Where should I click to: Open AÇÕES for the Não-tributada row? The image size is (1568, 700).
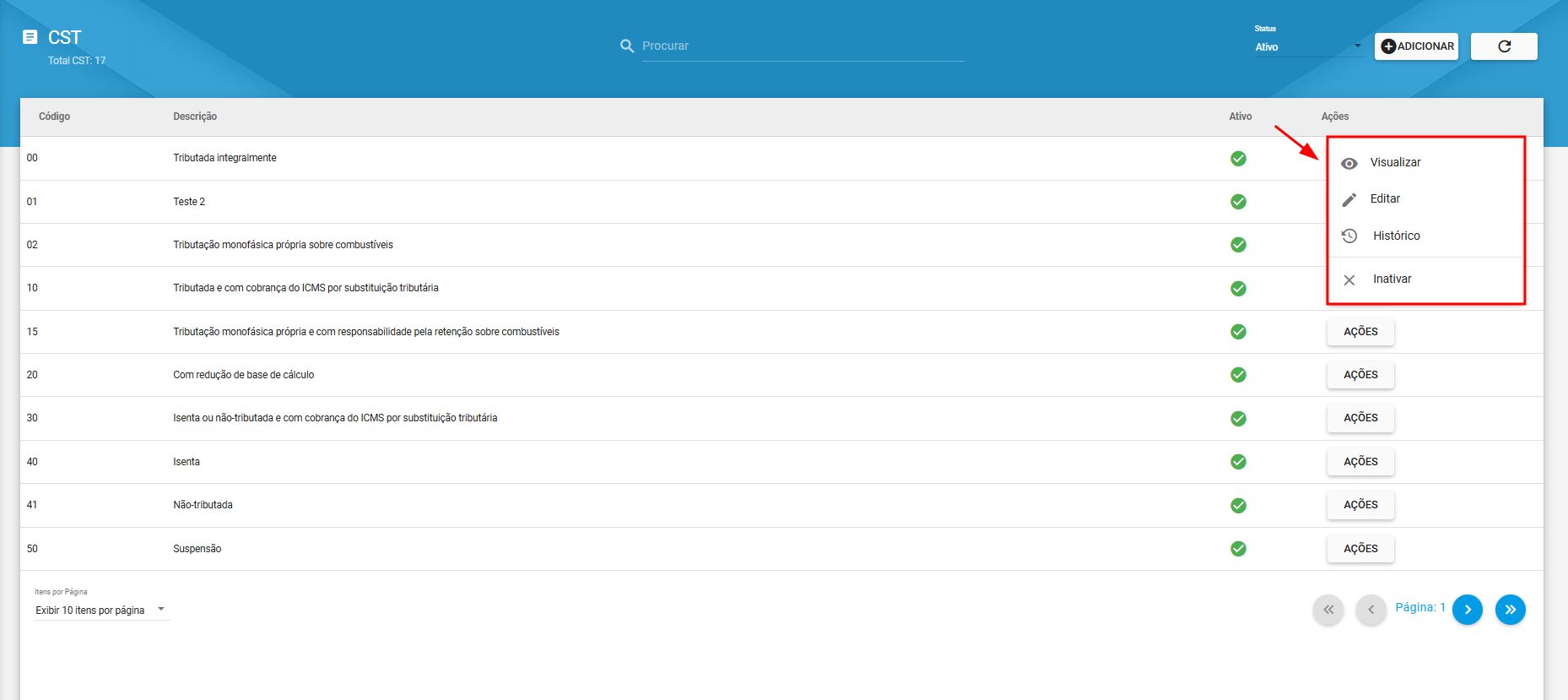click(x=1360, y=505)
